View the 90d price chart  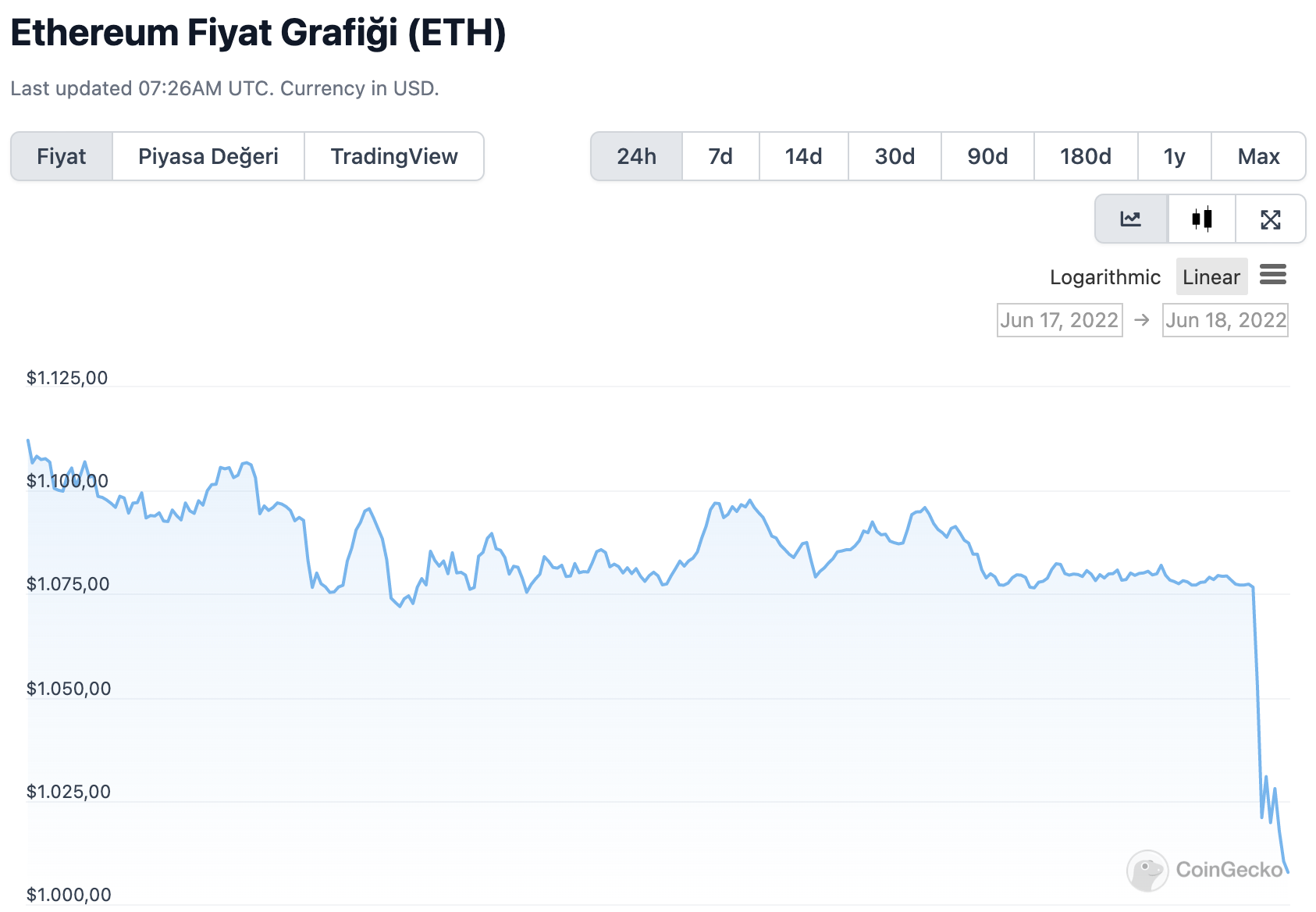pos(987,156)
